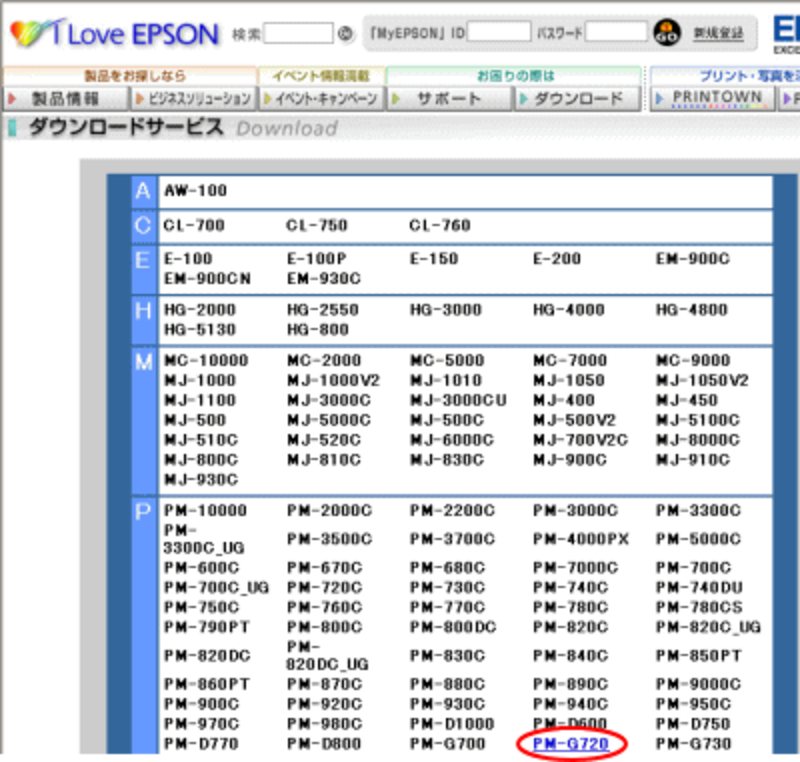Viewport: 800px width, 762px height.
Task: Select the HG-2550 model entry
Action: pyautogui.click(x=323, y=310)
